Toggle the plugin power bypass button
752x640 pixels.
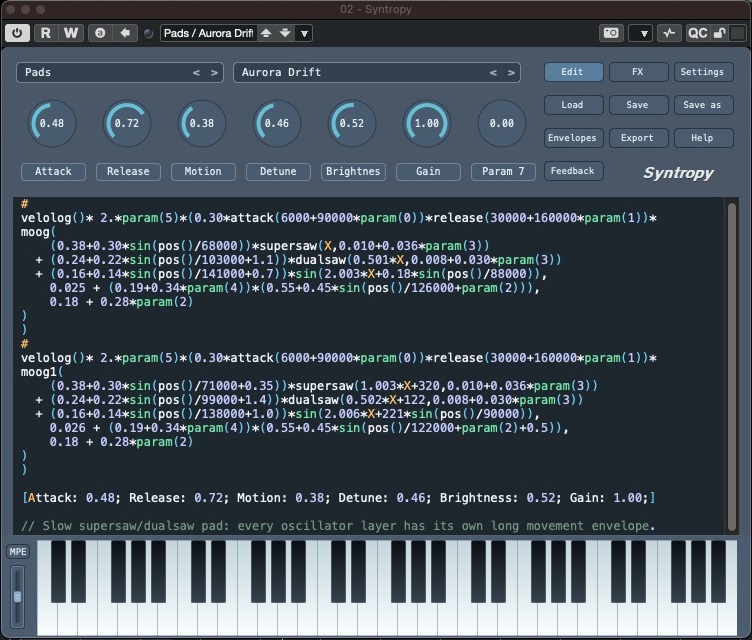tap(17, 33)
